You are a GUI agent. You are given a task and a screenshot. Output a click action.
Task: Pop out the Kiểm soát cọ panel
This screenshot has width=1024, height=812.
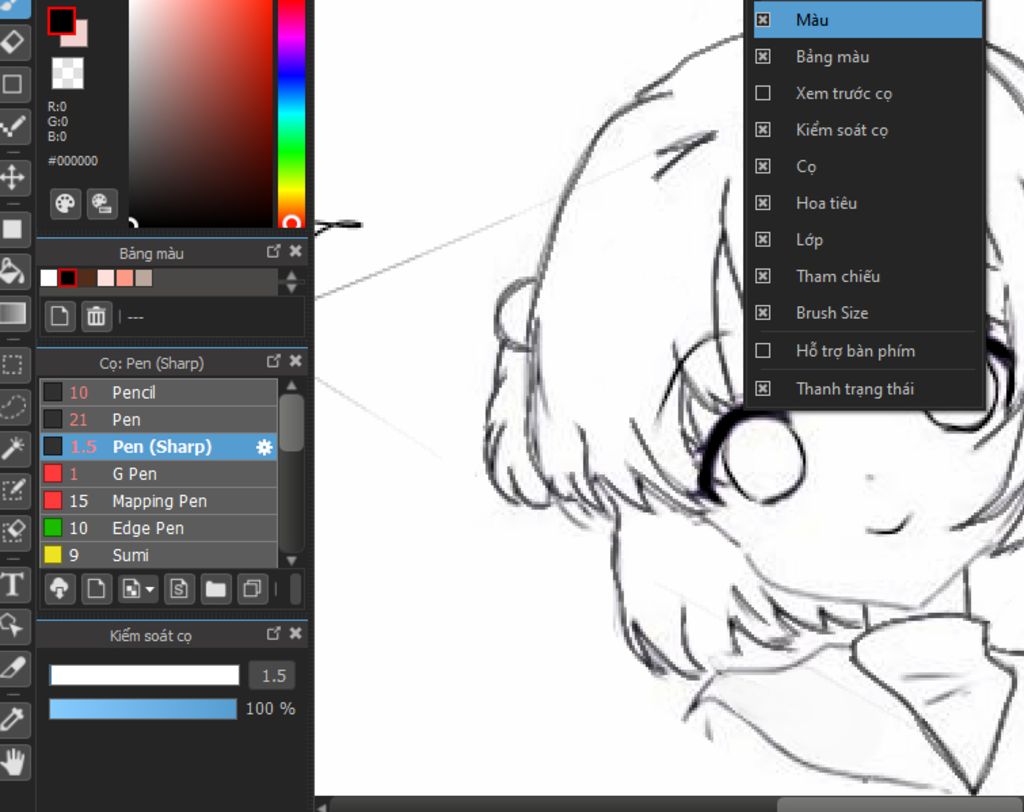274,633
